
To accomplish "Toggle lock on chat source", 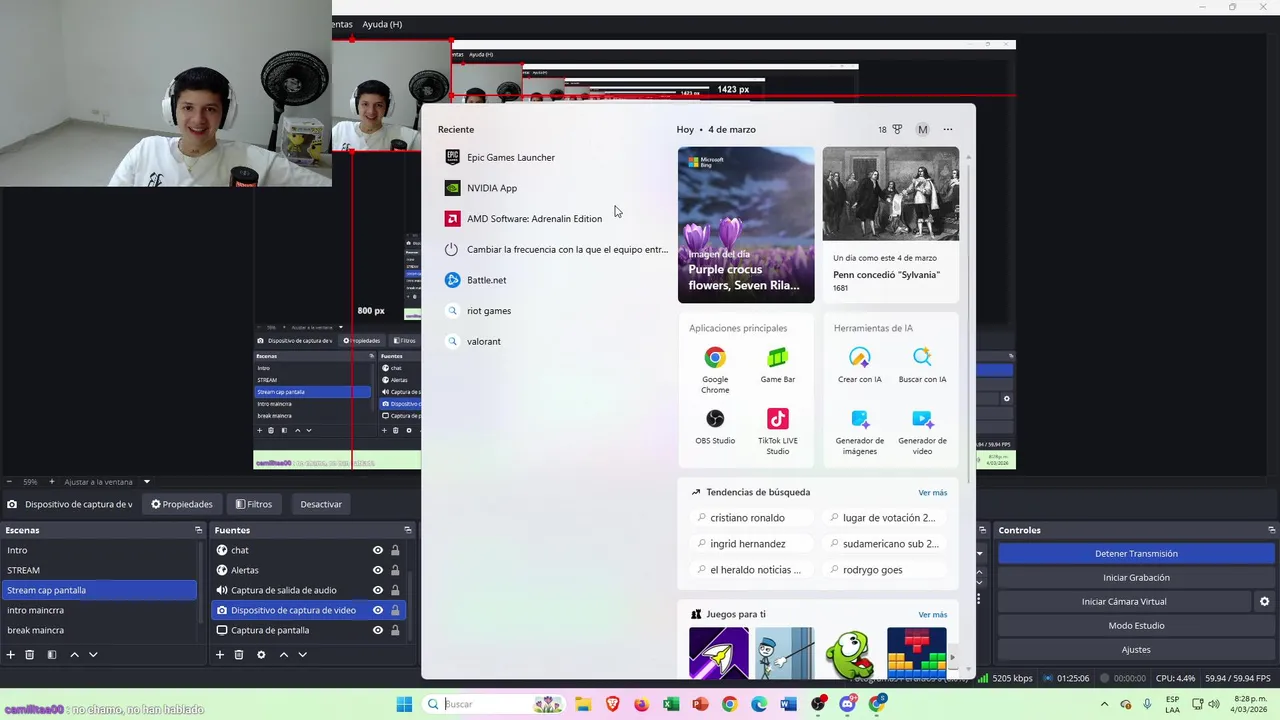I will [x=395, y=550].
